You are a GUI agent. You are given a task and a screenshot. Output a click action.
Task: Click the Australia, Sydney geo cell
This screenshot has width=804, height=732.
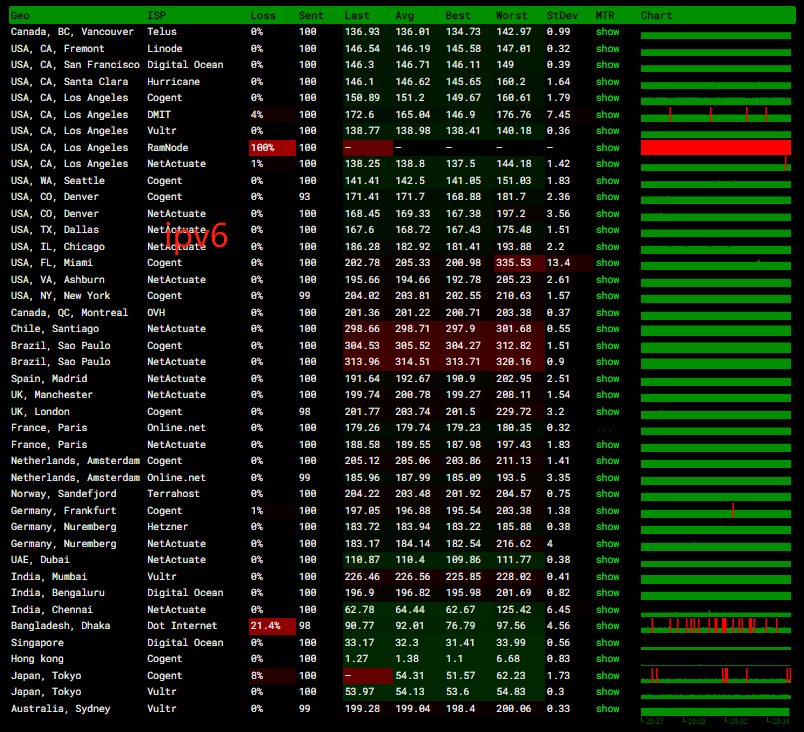click(61, 709)
